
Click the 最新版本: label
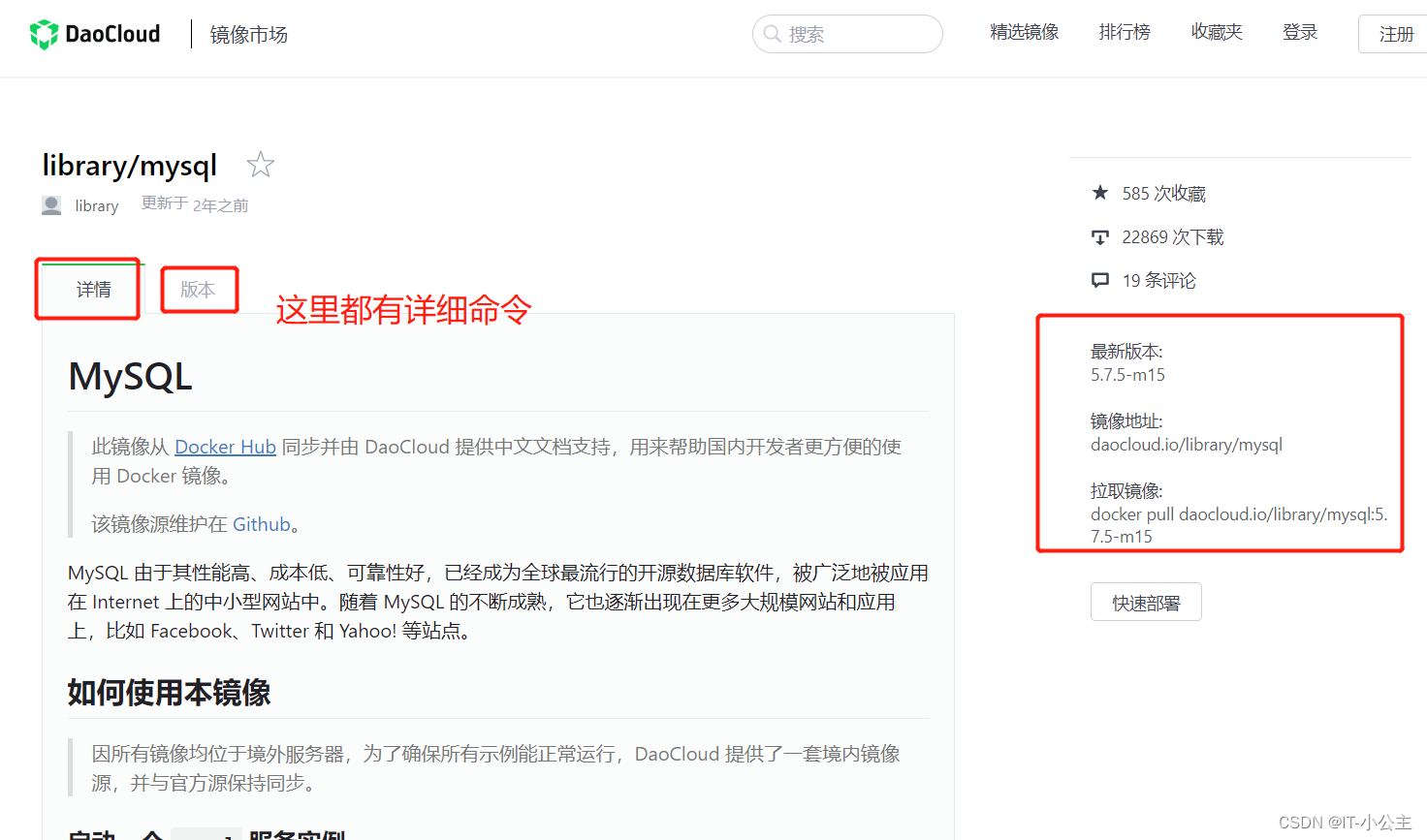pyautogui.click(x=1126, y=352)
